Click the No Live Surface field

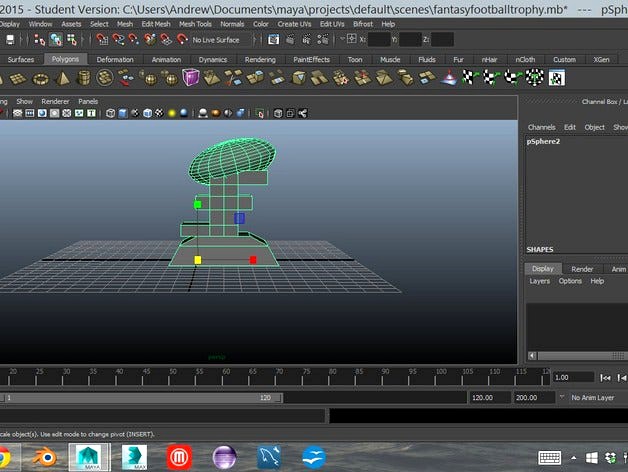pyautogui.click(x=215, y=40)
